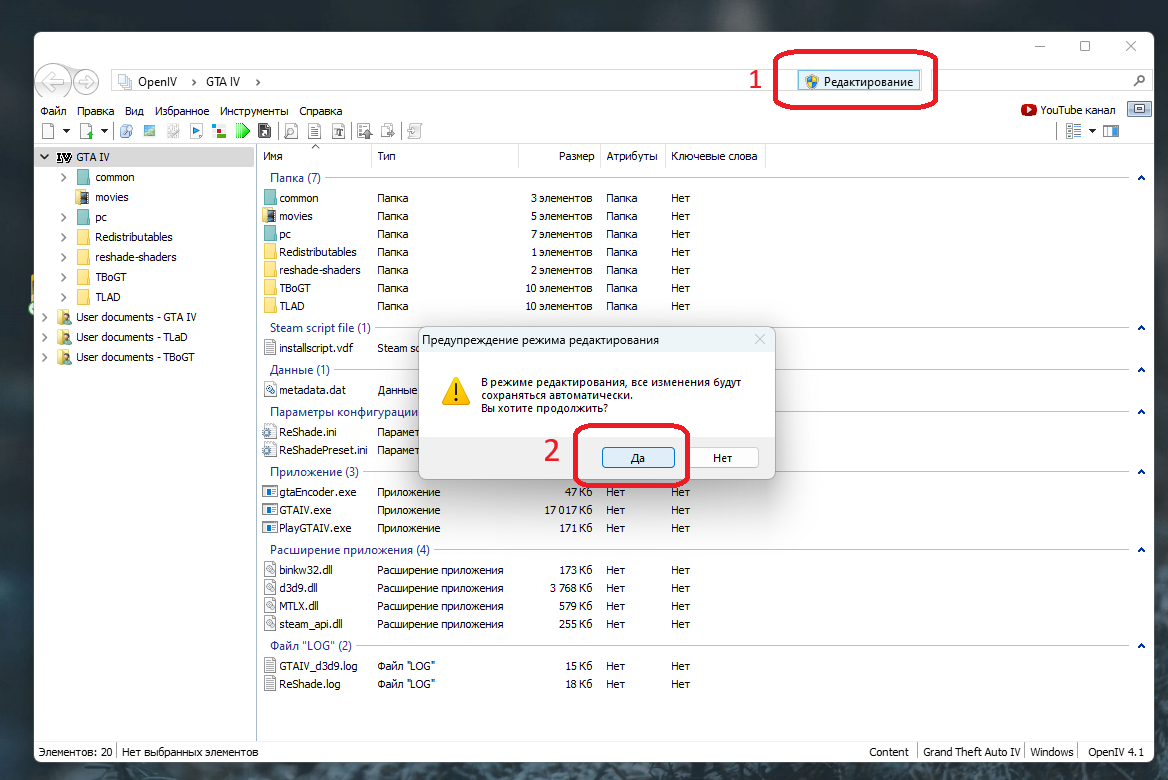
Task: Expand the TBoGT tree folder
Action: click(x=63, y=277)
